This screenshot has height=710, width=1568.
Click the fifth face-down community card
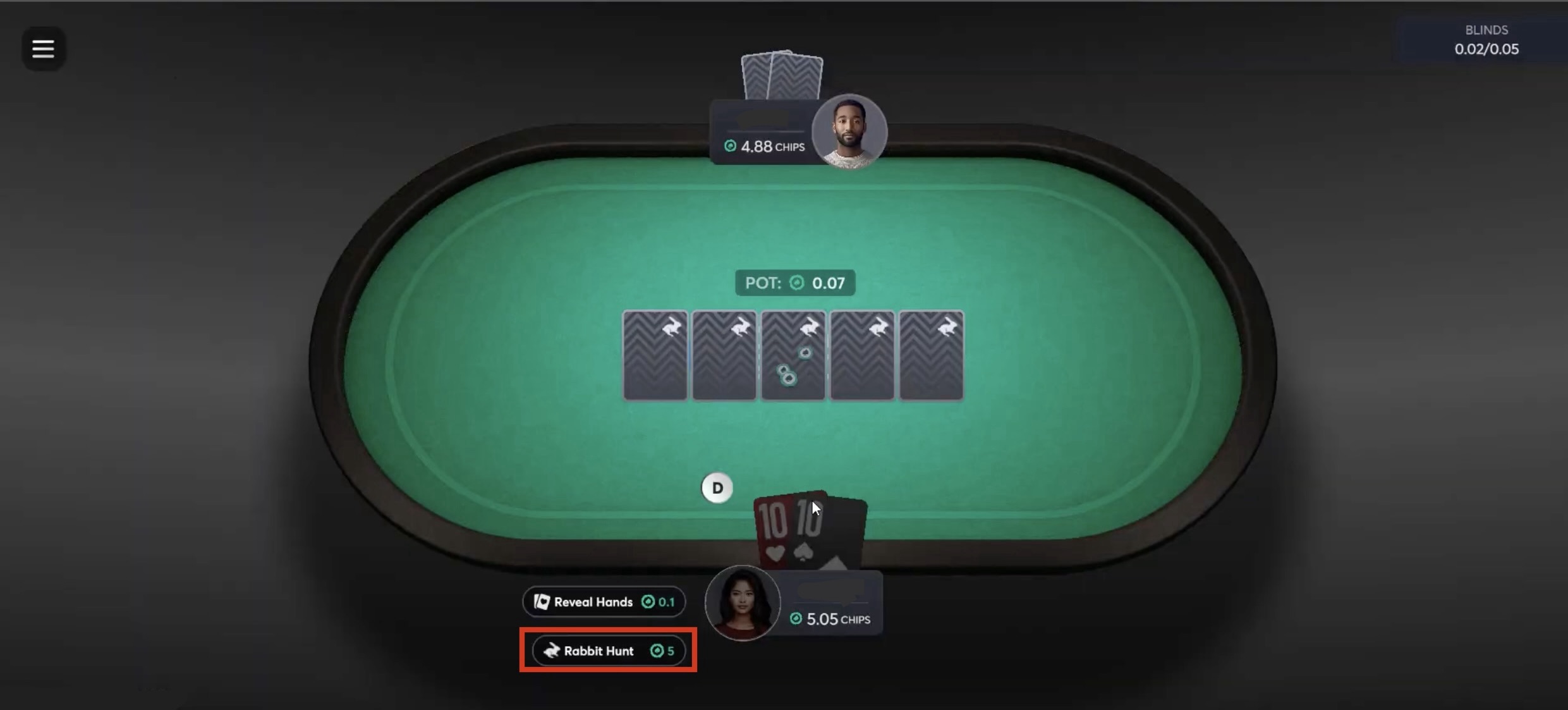932,355
